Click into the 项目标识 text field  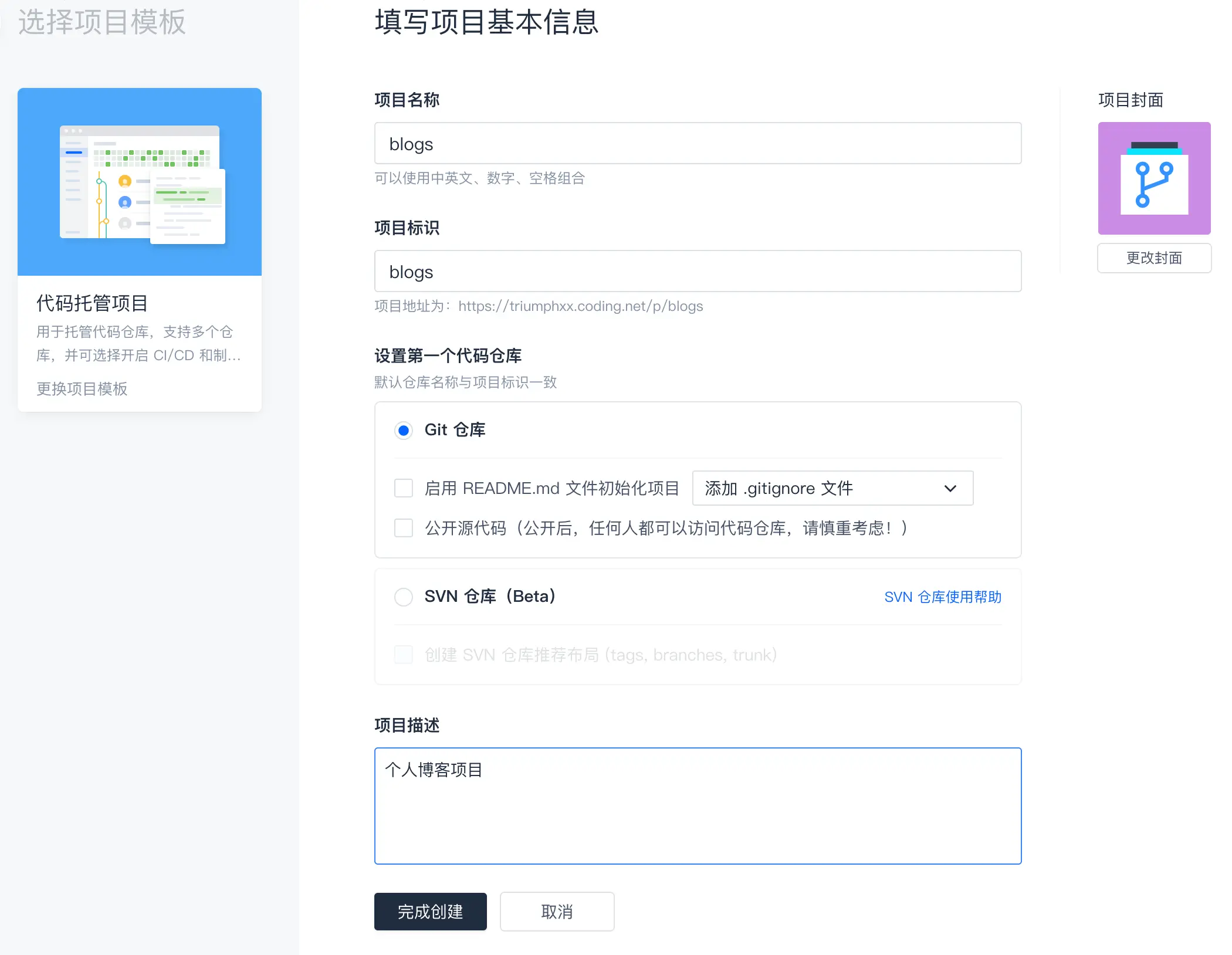point(698,272)
